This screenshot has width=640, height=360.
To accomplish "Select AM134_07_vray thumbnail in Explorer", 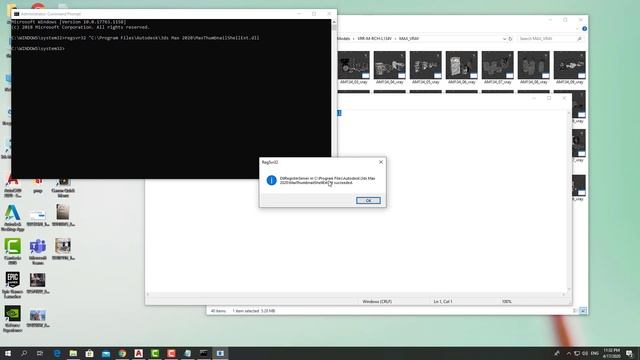I will click(498, 68).
